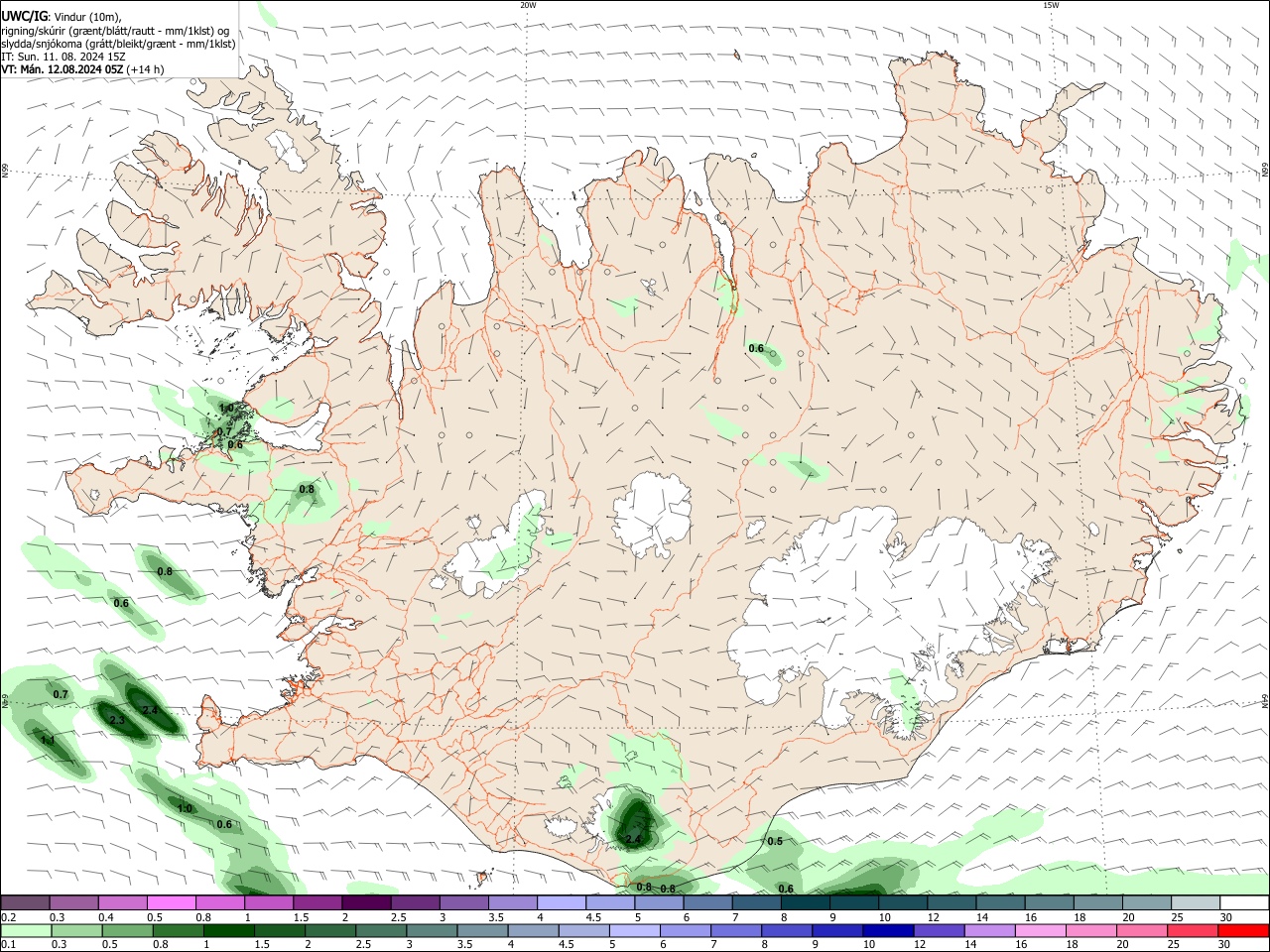Click the 7 tick label on upper legend
The height and width of the screenshot is (952, 1270).
(x=735, y=917)
